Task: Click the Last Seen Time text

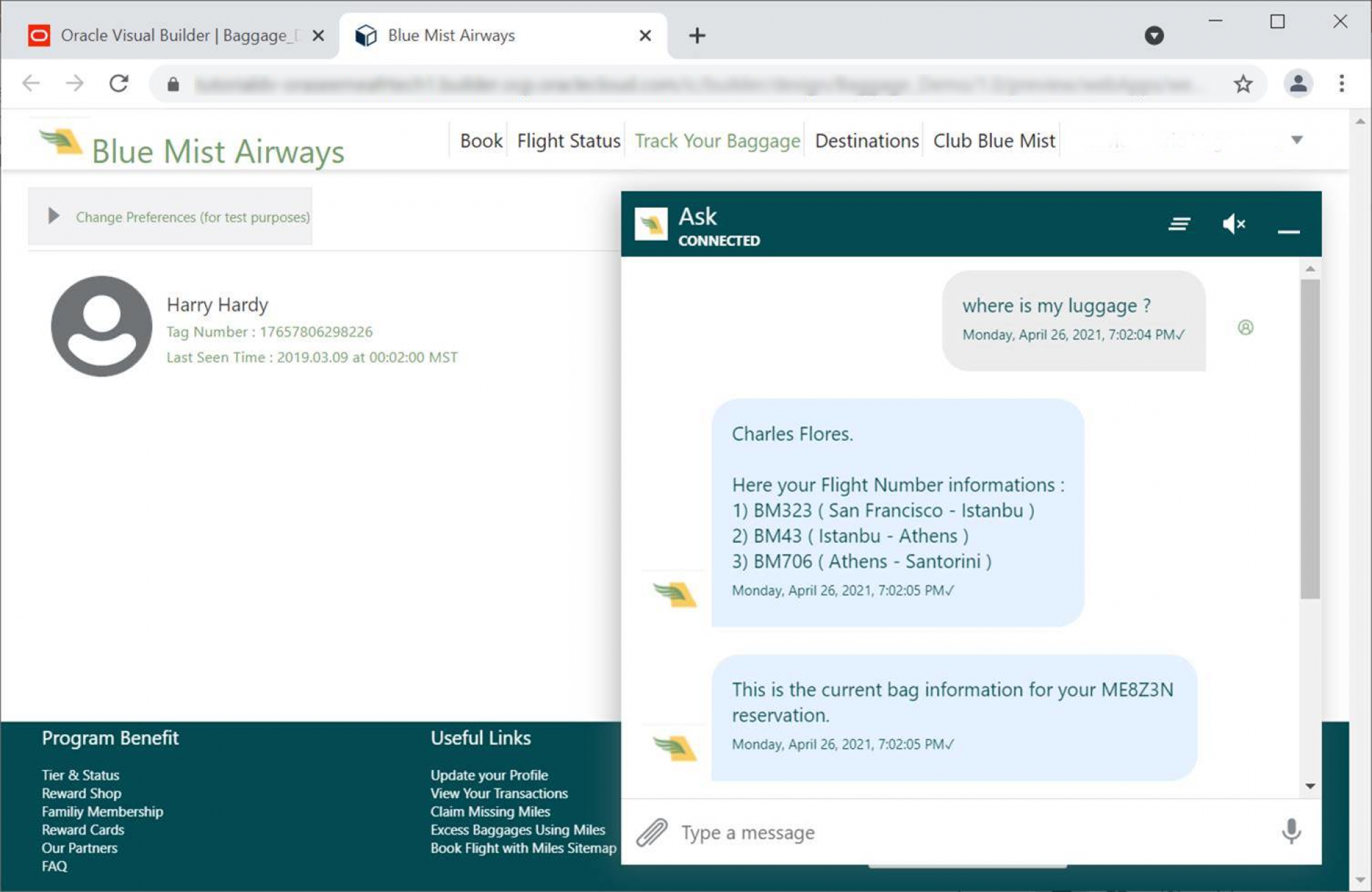Action: click(x=312, y=357)
